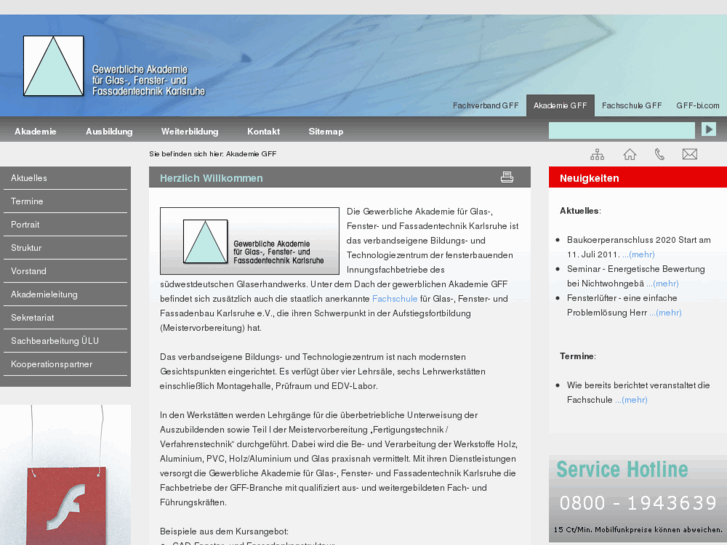This screenshot has width=727, height=545.
Task: Click the print icon in Herzlich Willkommen header
Action: coord(507,177)
